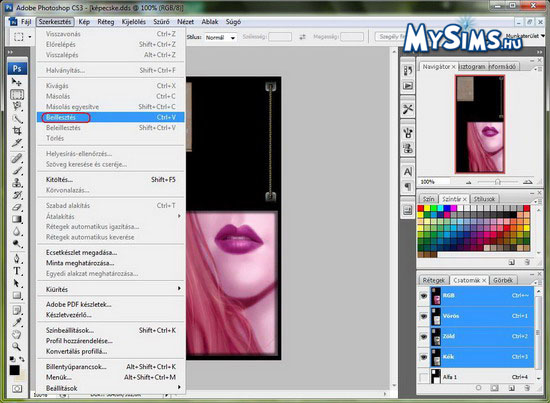Delete channel using Channels panel trash icon

click(x=527, y=388)
